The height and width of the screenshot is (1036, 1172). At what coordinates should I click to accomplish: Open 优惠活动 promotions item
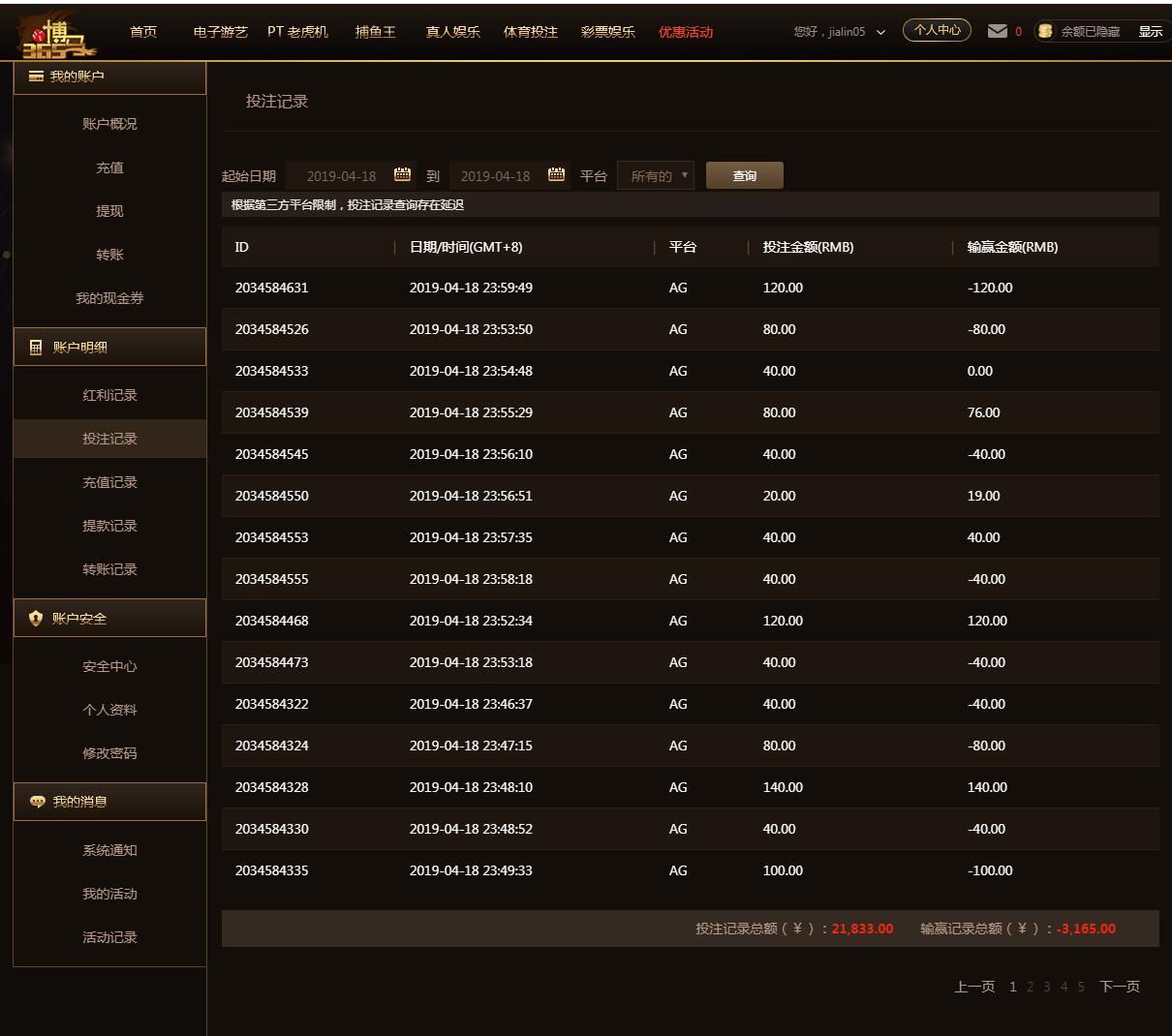[x=686, y=31]
